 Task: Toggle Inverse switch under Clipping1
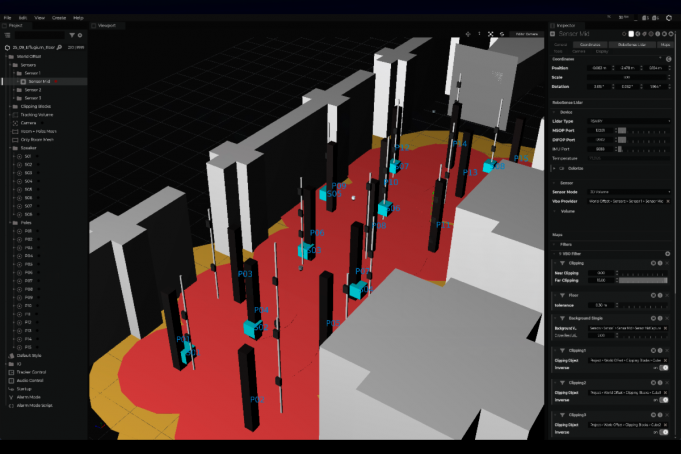tap(663, 367)
